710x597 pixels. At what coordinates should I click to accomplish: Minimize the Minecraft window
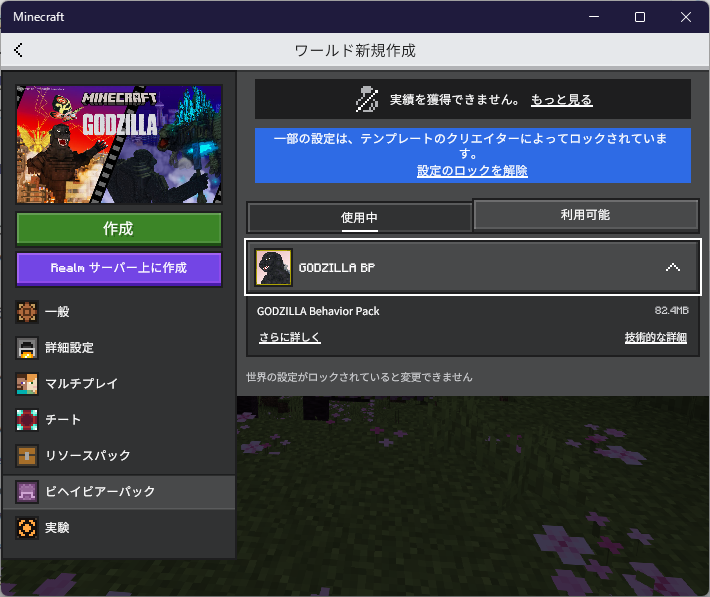point(594,17)
